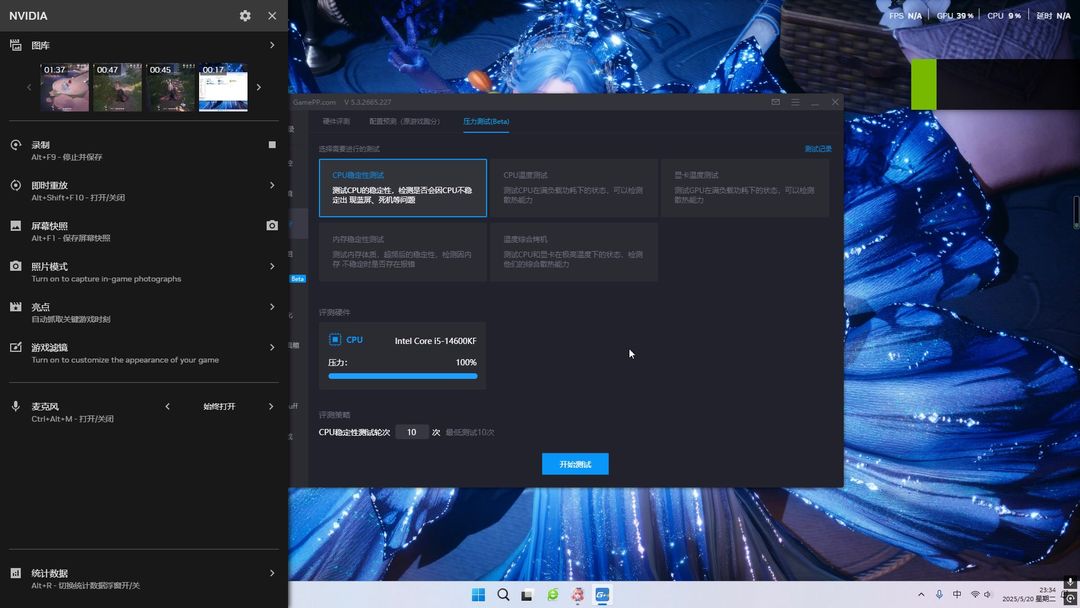Close the NVIDIA overlay panel
This screenshot has height=608, width=1080.
[272, 15]
